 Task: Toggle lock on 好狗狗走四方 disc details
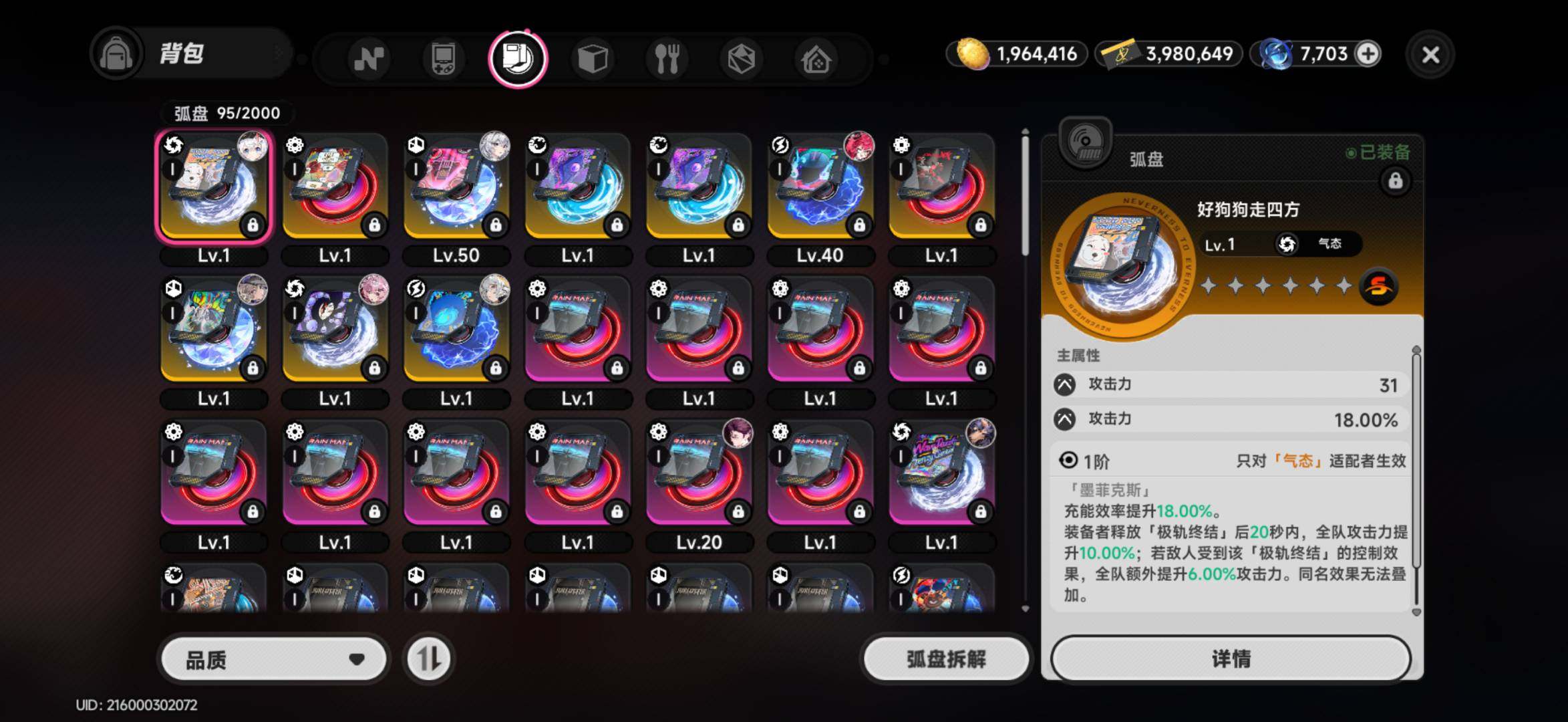pos(1395,180)
